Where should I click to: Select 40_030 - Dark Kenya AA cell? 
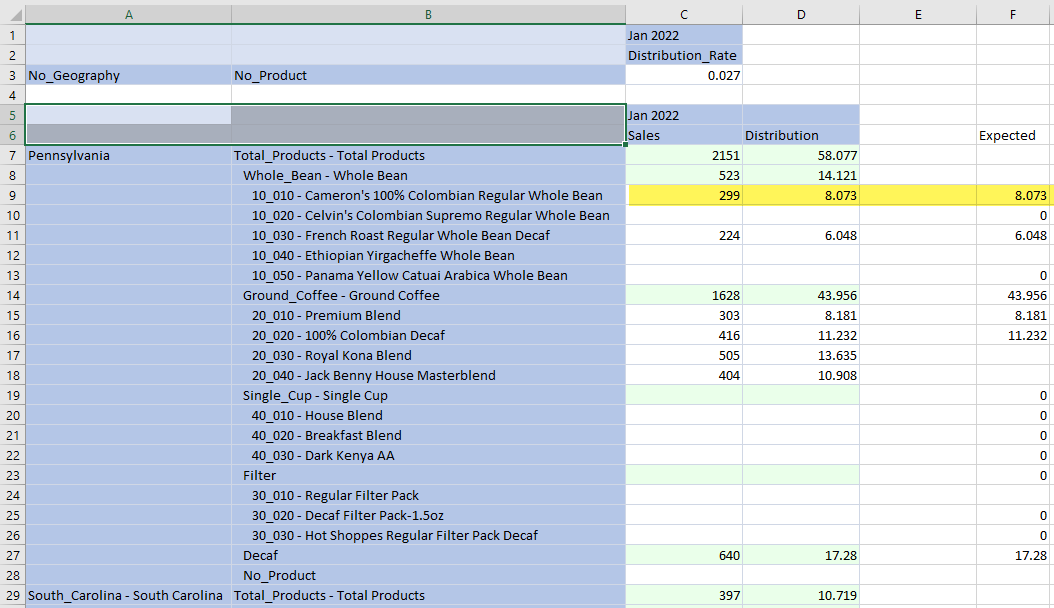click(x=428, y=455)
